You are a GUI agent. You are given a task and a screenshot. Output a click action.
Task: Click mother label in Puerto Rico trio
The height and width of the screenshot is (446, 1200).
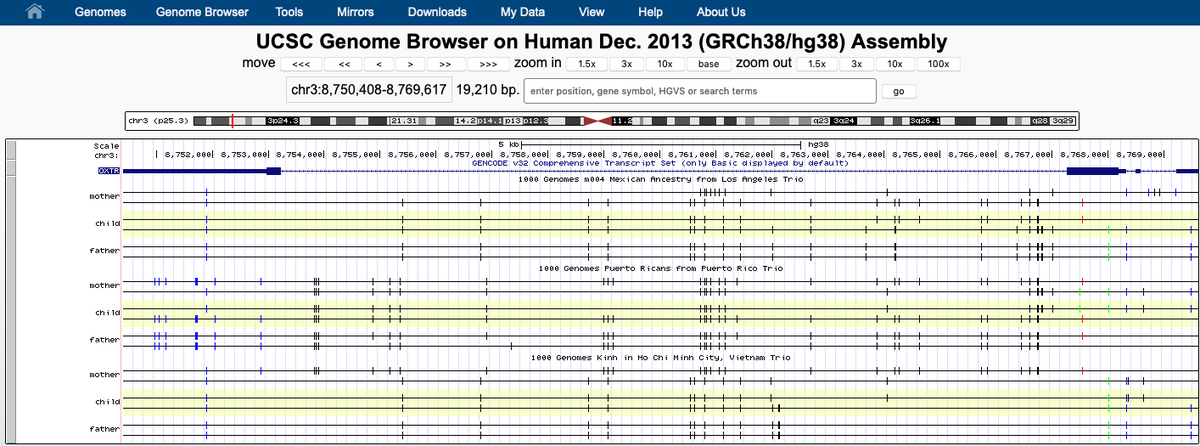tap(104, 285)
